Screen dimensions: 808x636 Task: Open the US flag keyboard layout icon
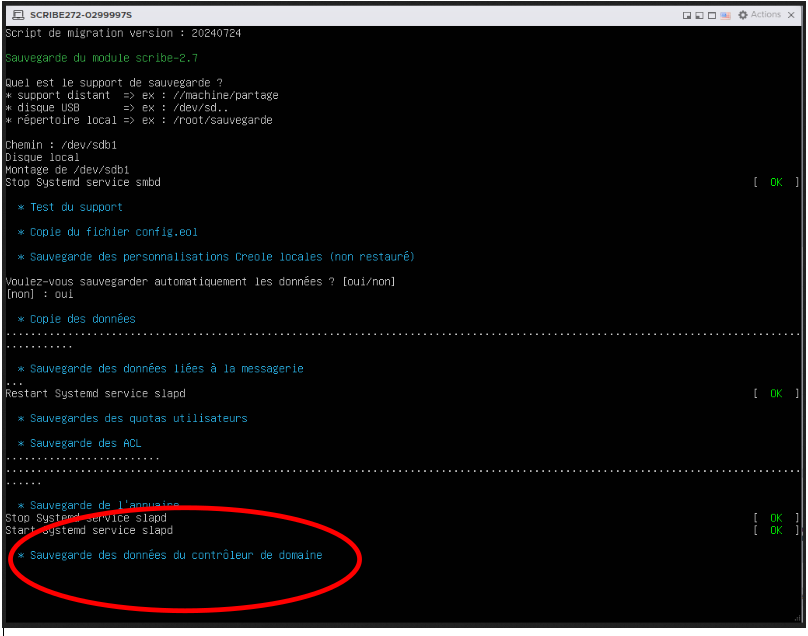[x=727, y=15]
